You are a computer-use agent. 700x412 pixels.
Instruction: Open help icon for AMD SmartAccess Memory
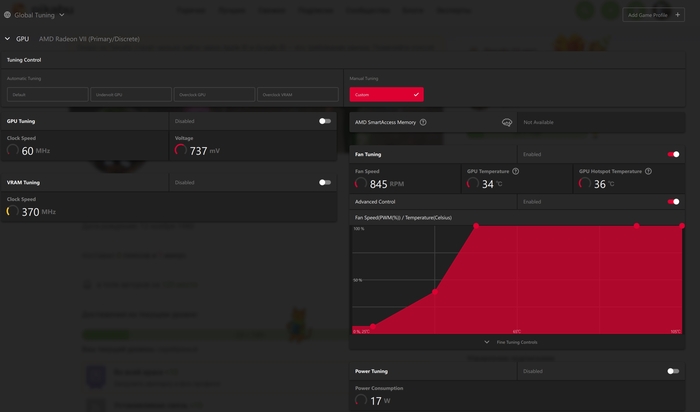pyautogui.click(x=423, y=122)
